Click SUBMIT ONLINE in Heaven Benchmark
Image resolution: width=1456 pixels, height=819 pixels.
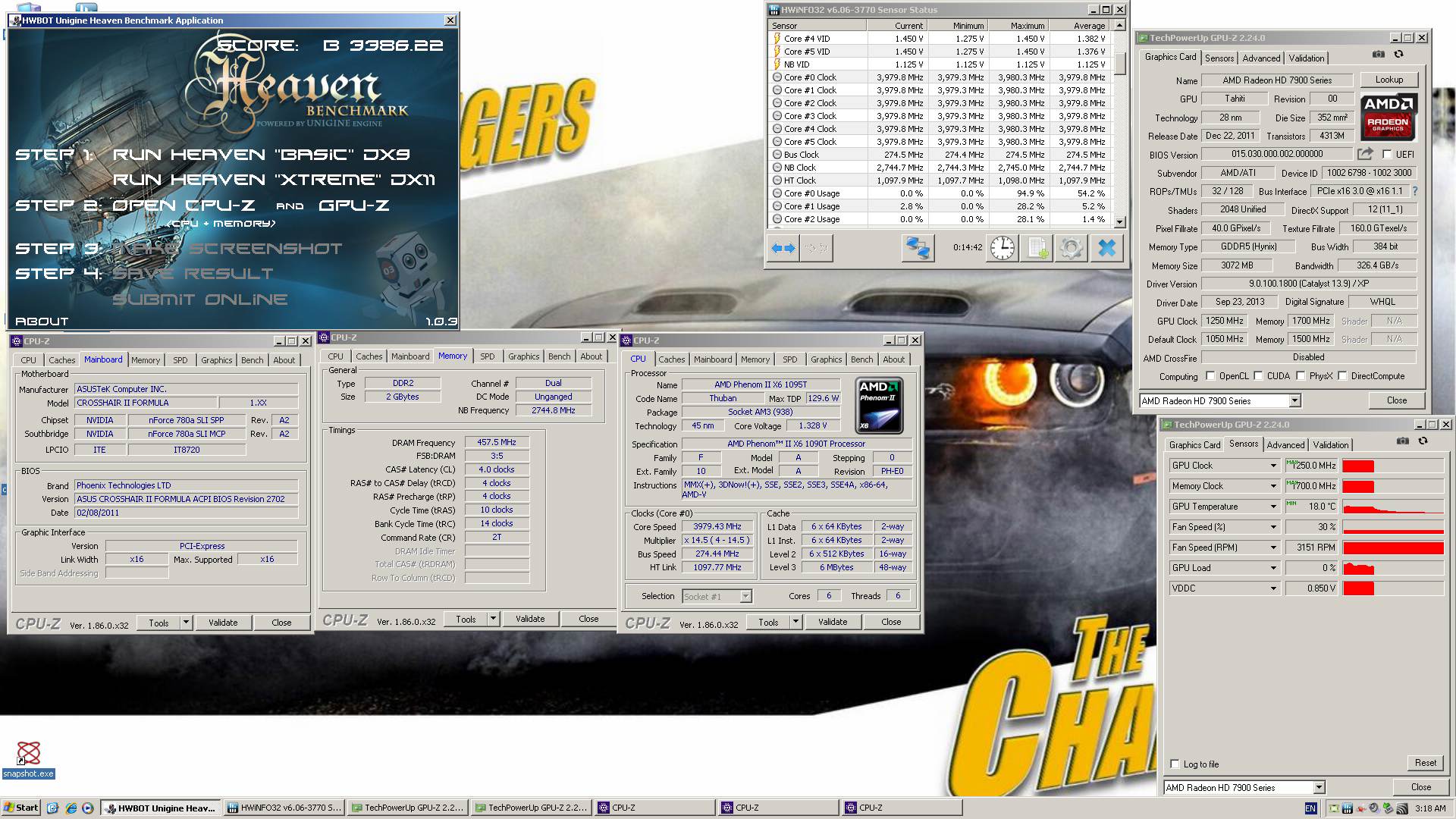[x=200, y=300]
